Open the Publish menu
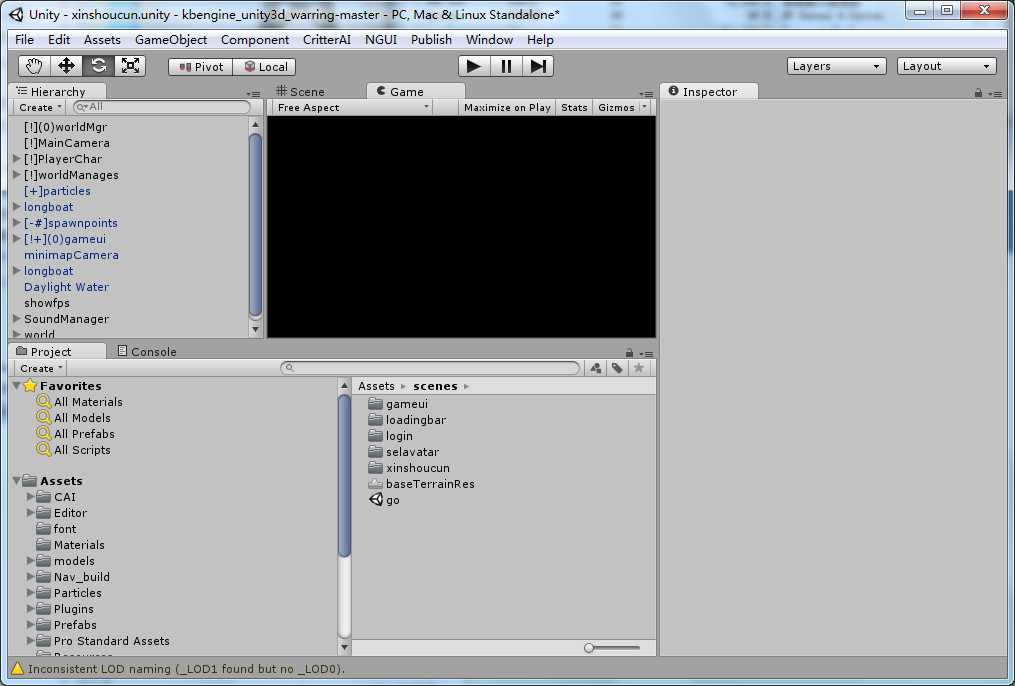 pyautogui.click(x=431, y=39)
